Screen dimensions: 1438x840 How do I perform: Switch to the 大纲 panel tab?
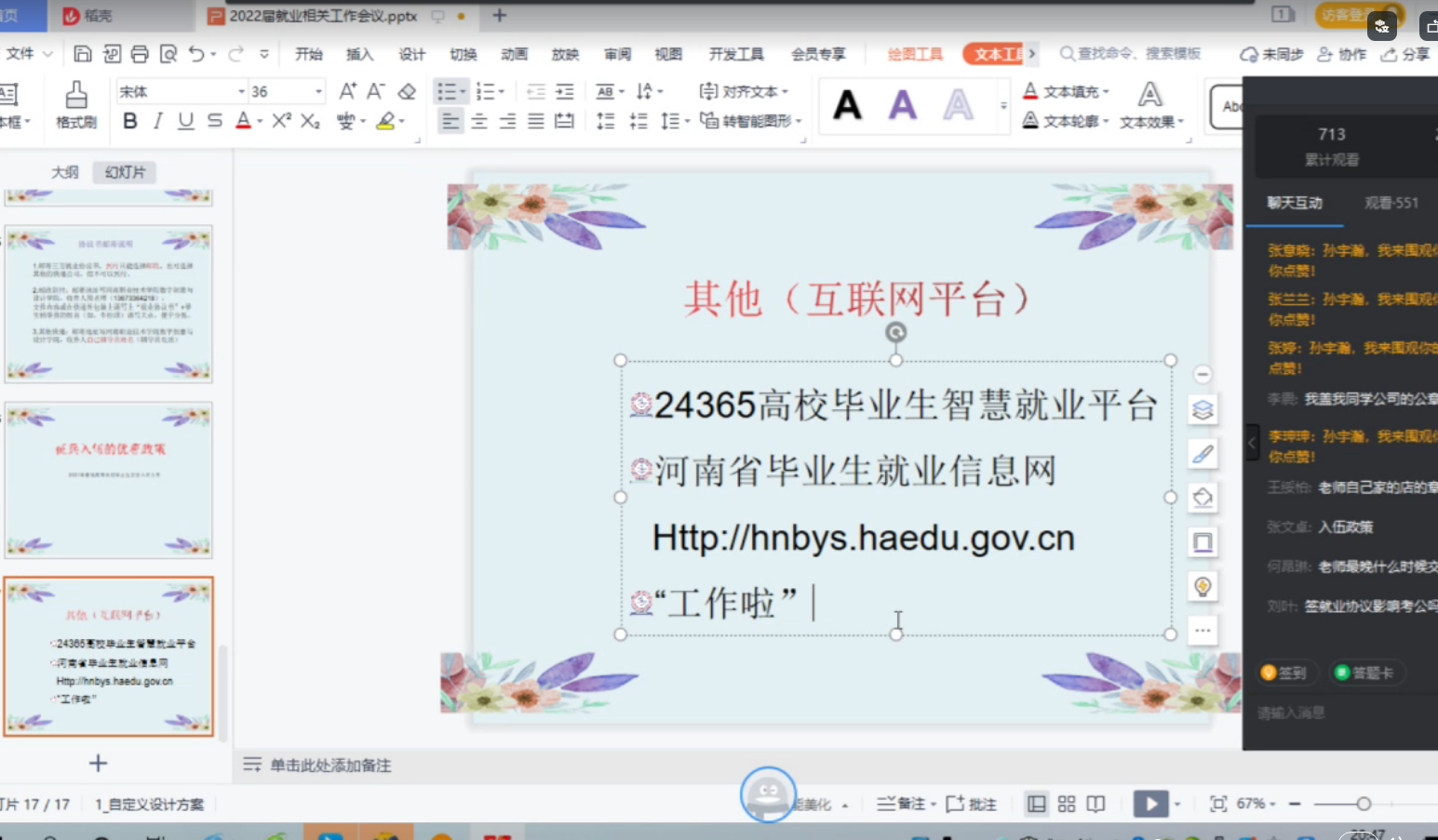point(65,172)
